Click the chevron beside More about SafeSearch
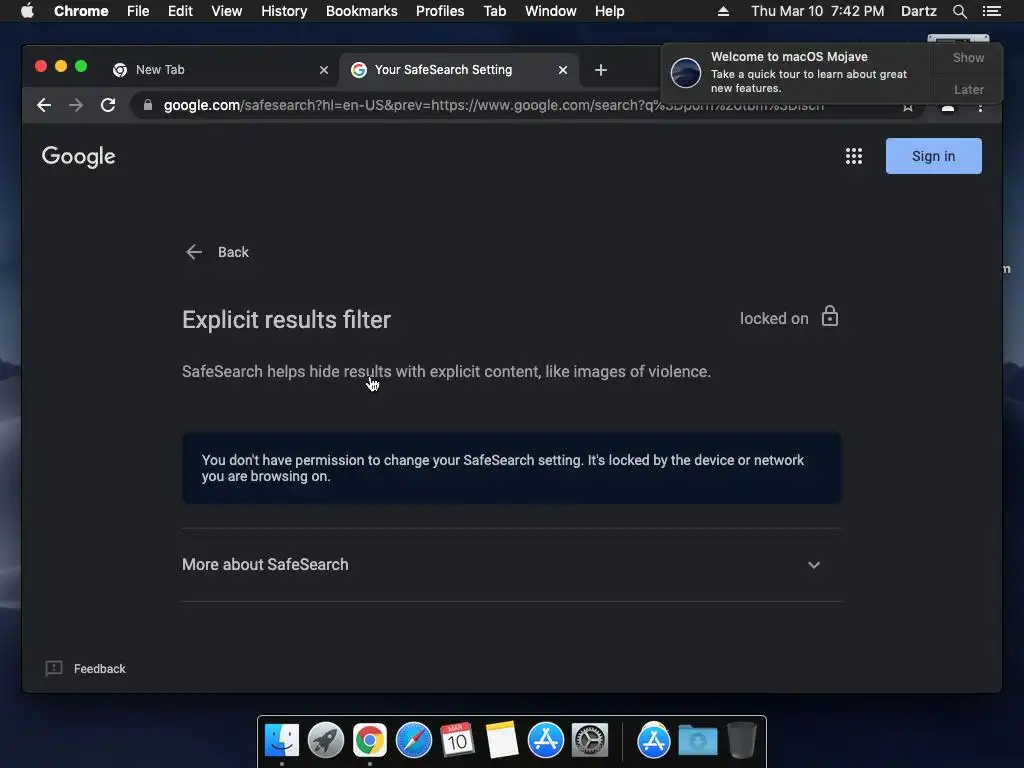Screen dimensions: 1024x768 pos(814,565)
